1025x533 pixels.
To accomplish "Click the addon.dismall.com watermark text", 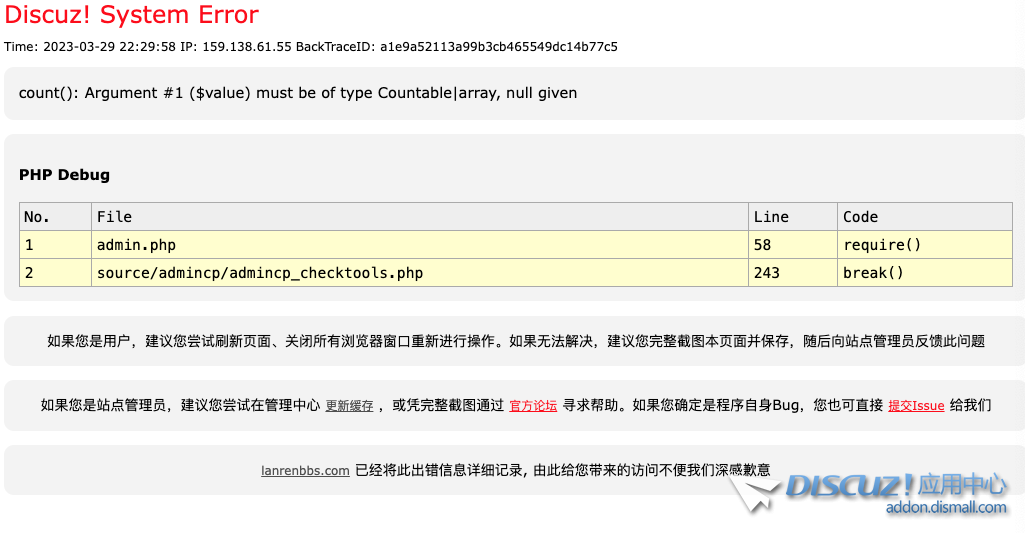I will (946, 508).
